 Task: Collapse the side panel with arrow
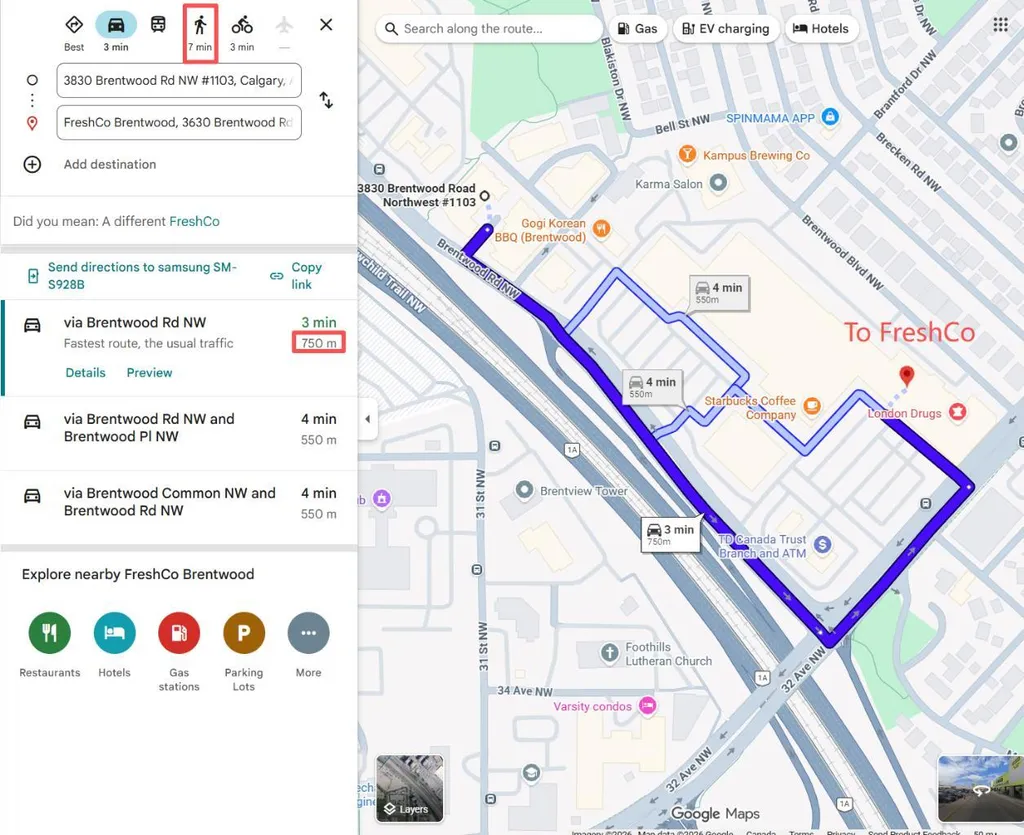click(368, 419)
